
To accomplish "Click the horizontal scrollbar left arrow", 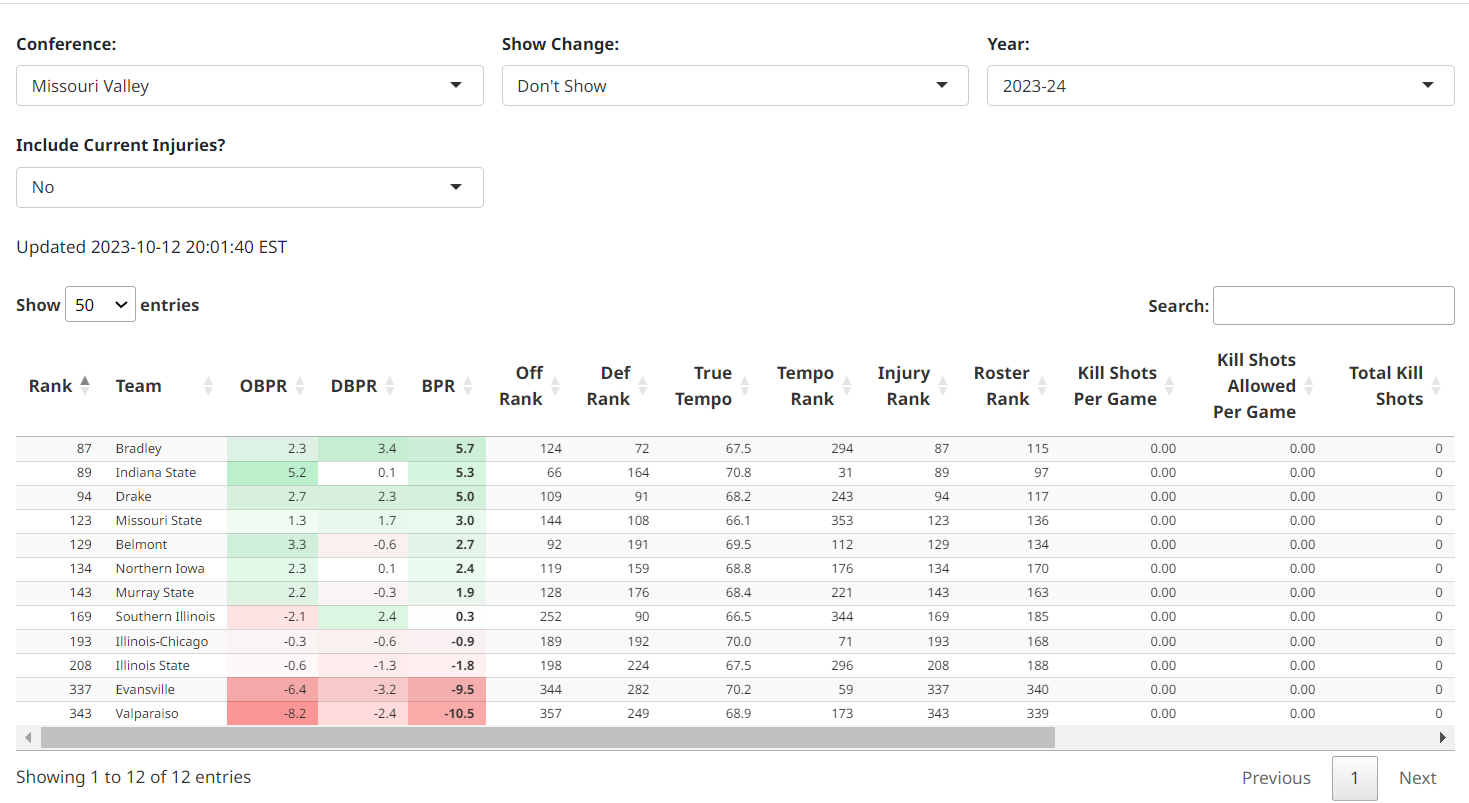I will [28, 738].
